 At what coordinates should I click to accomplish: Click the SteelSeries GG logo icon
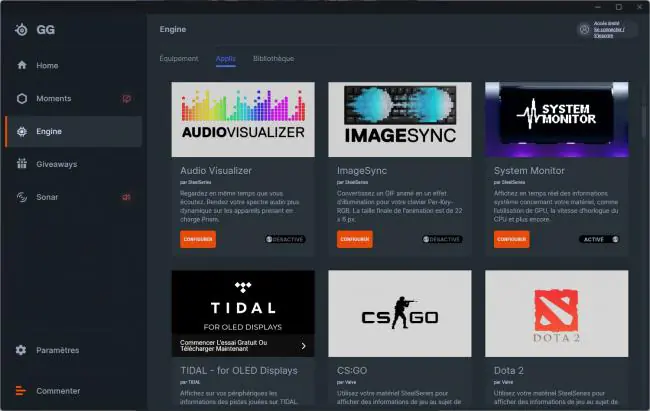tap(21, 30)
